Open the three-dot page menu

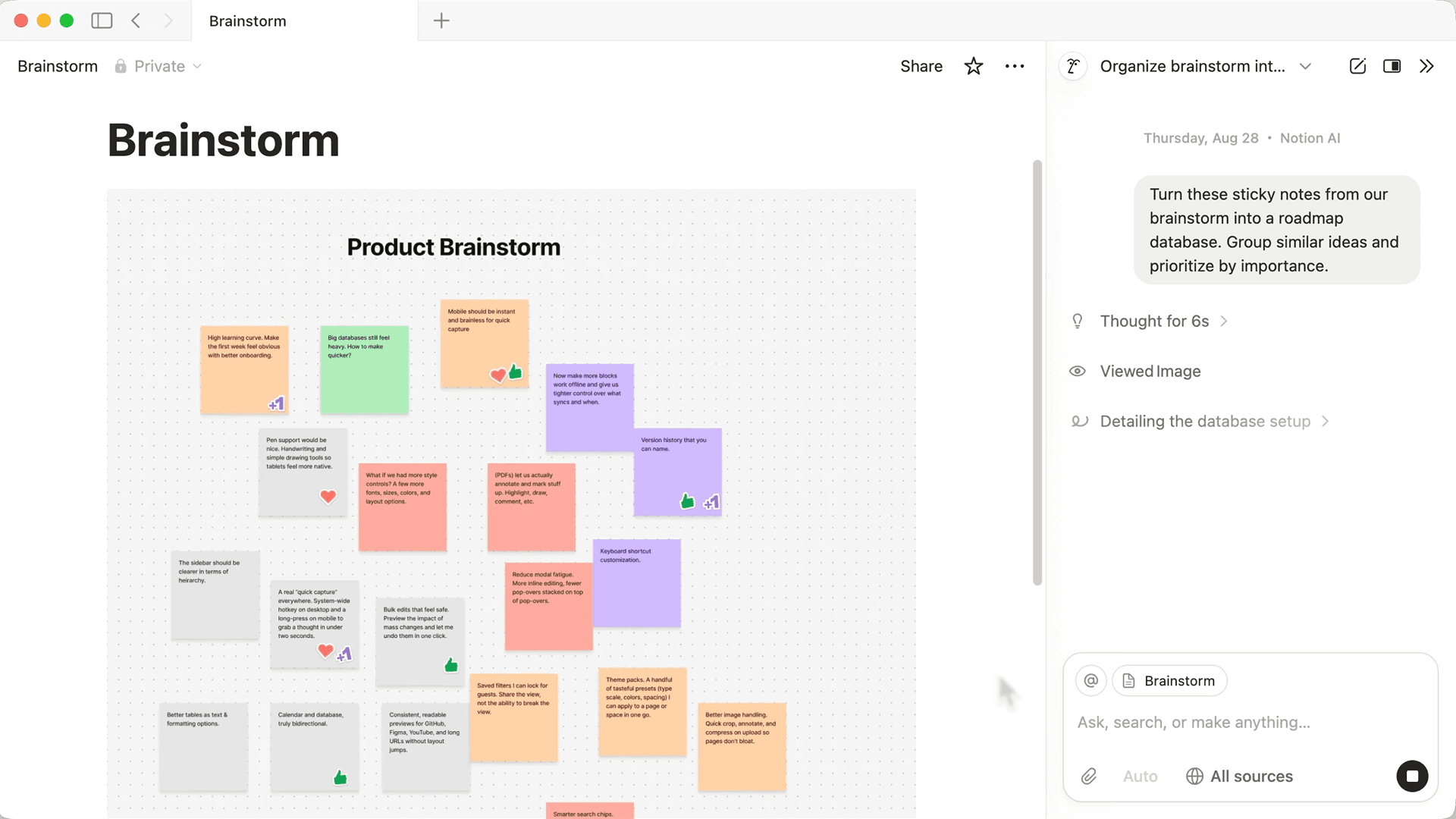point(1015,66)
